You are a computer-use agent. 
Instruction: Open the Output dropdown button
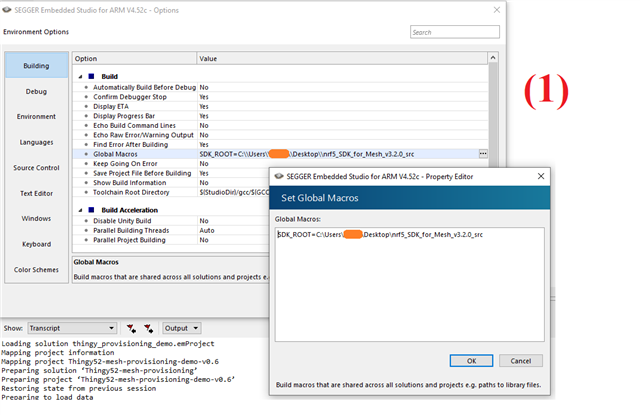coord(181,328)
